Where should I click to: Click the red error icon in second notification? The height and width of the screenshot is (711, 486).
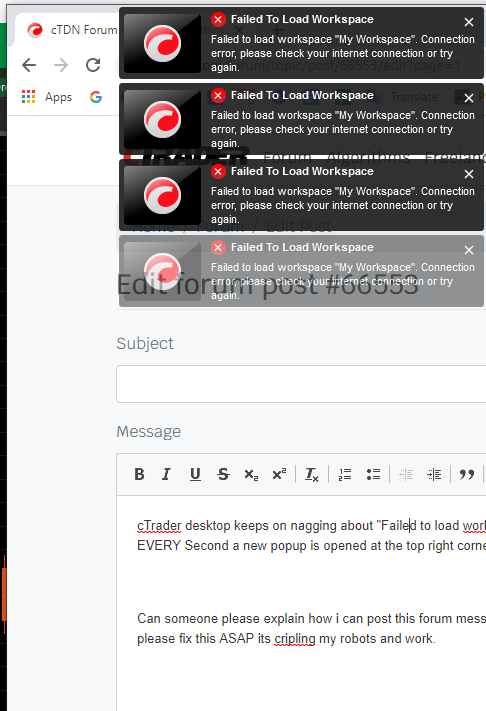(218, 96)
